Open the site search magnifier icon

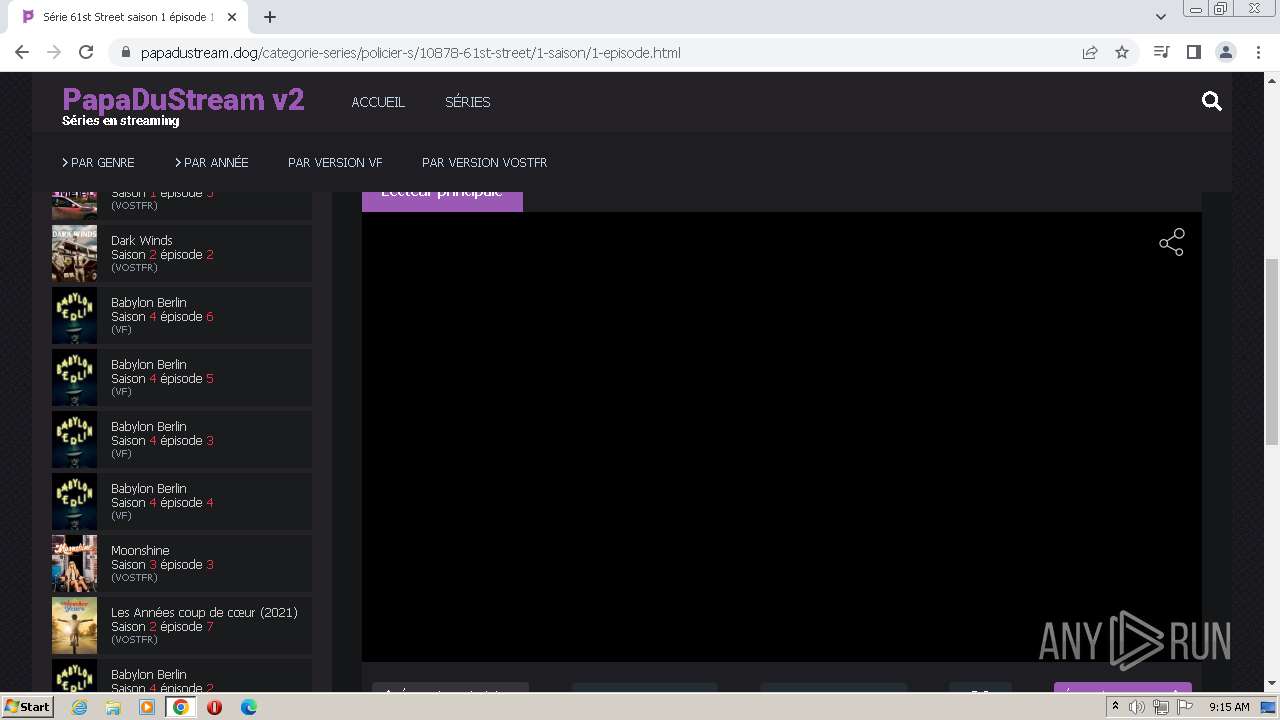click(x=1212, y=101)
